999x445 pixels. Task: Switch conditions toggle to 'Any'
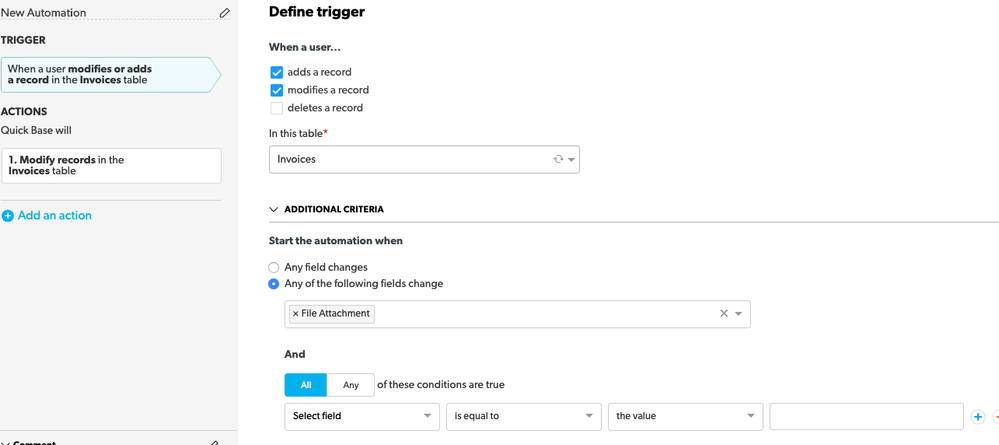[351, 385]
